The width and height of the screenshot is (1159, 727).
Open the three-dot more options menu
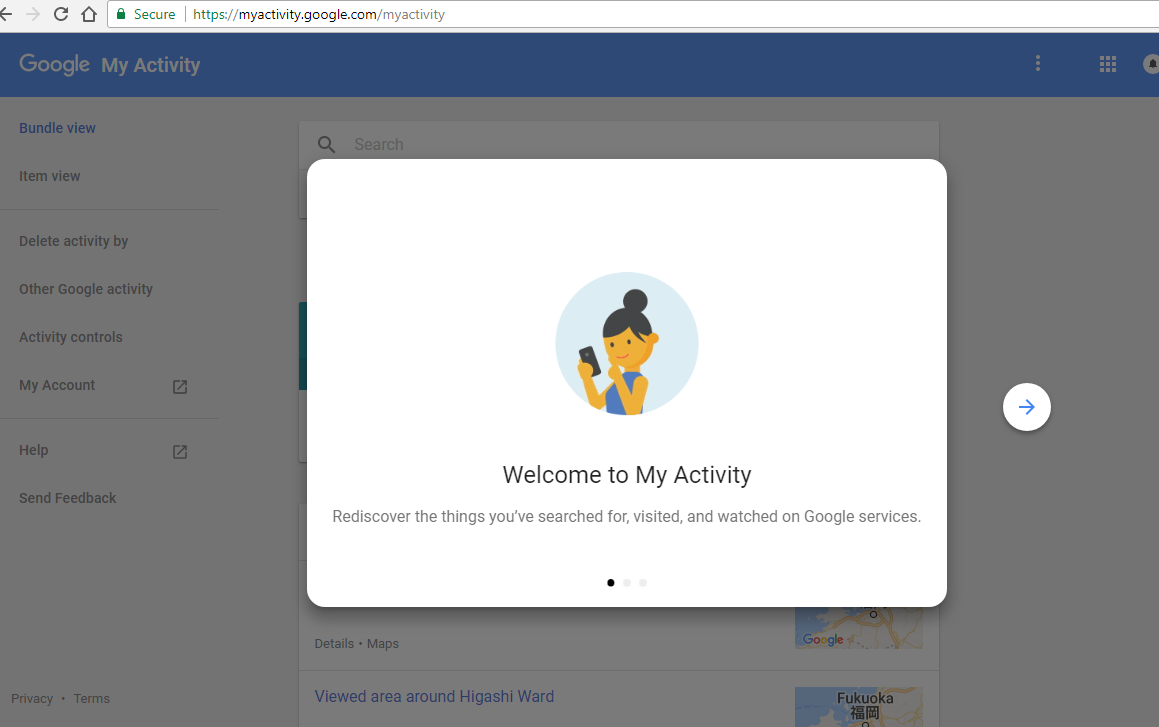pos(1037,64)
